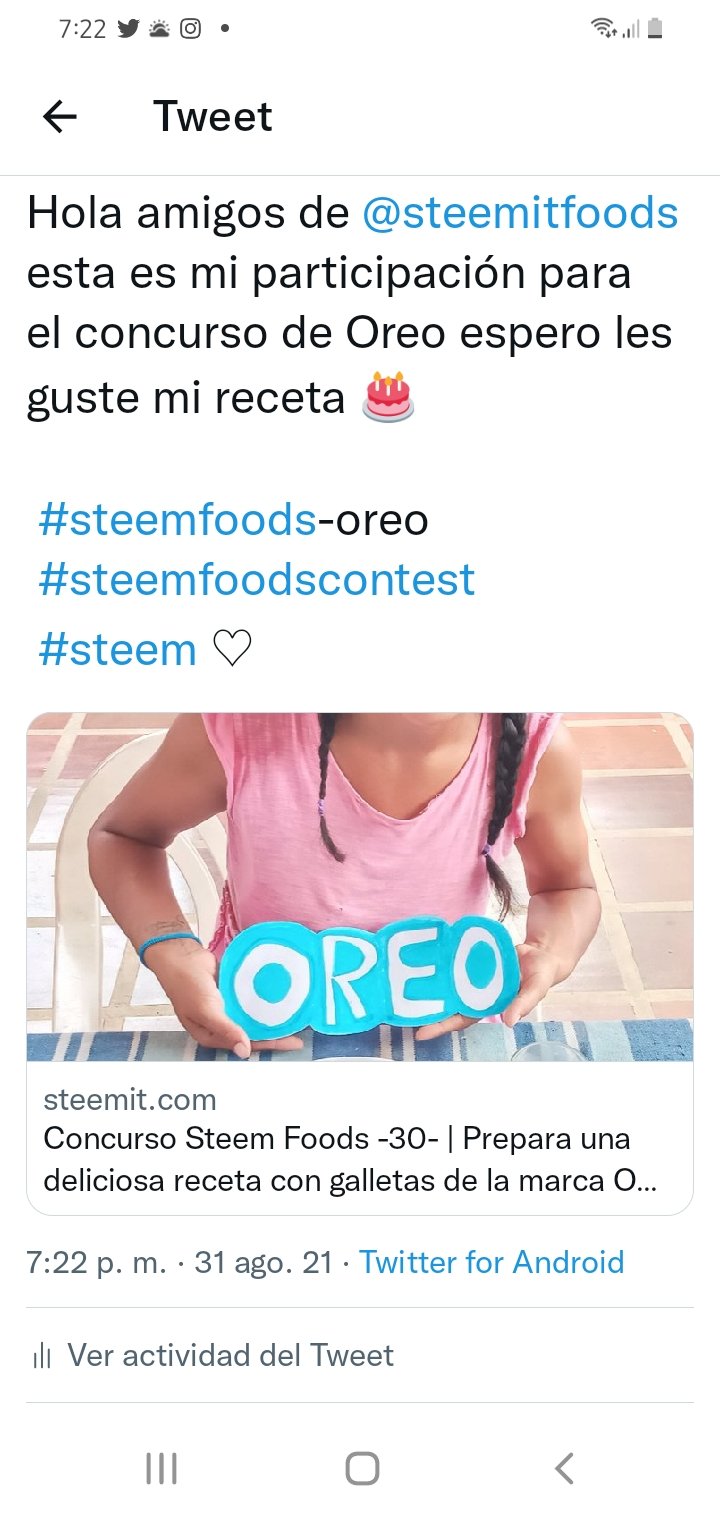Viewport: 720px width, 1520px height.
Task: Tap the Android back navigation chevron
Action: pyautogui.click(x=564, y=1468)
